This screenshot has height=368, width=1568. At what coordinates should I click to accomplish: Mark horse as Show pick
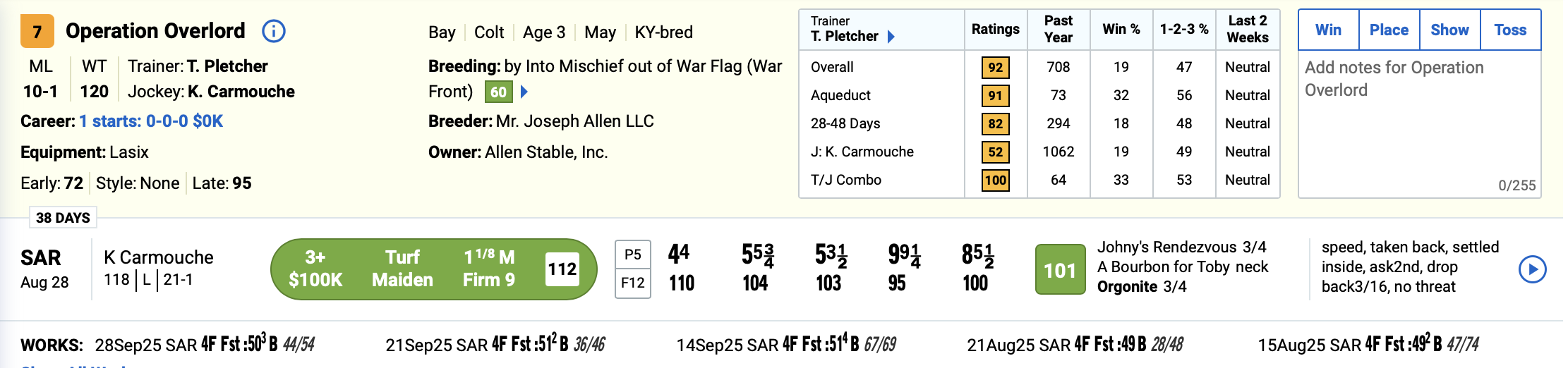(x=1449, y=30)
